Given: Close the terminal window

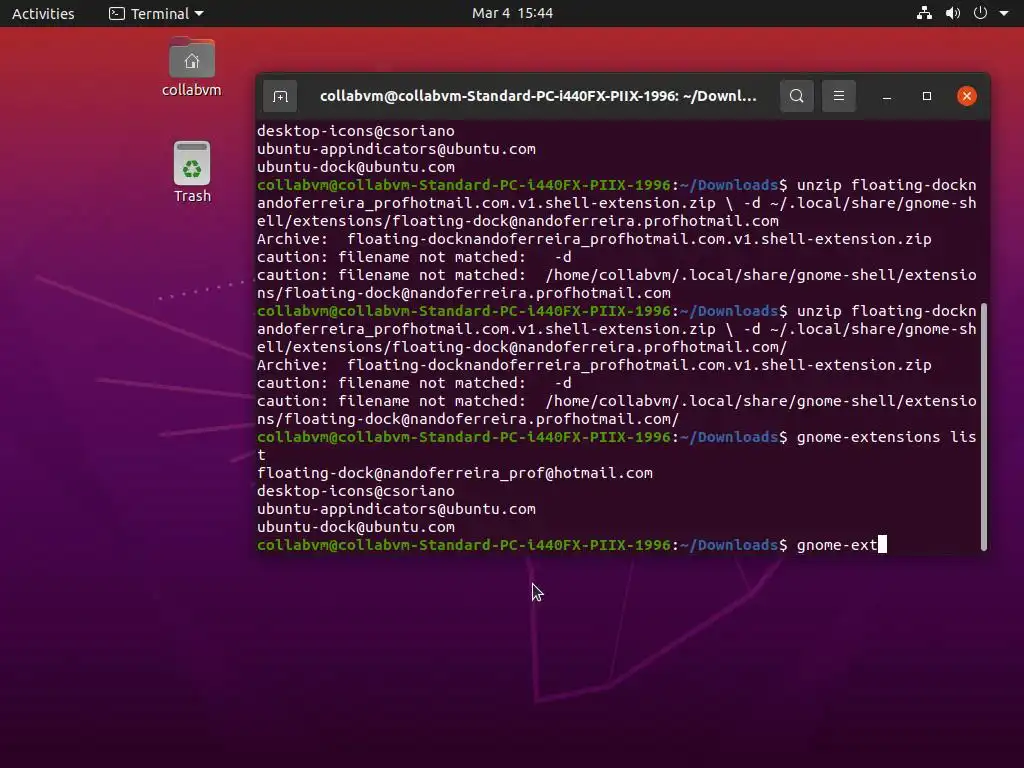Looking at the screenshot, I should point(967,96).
